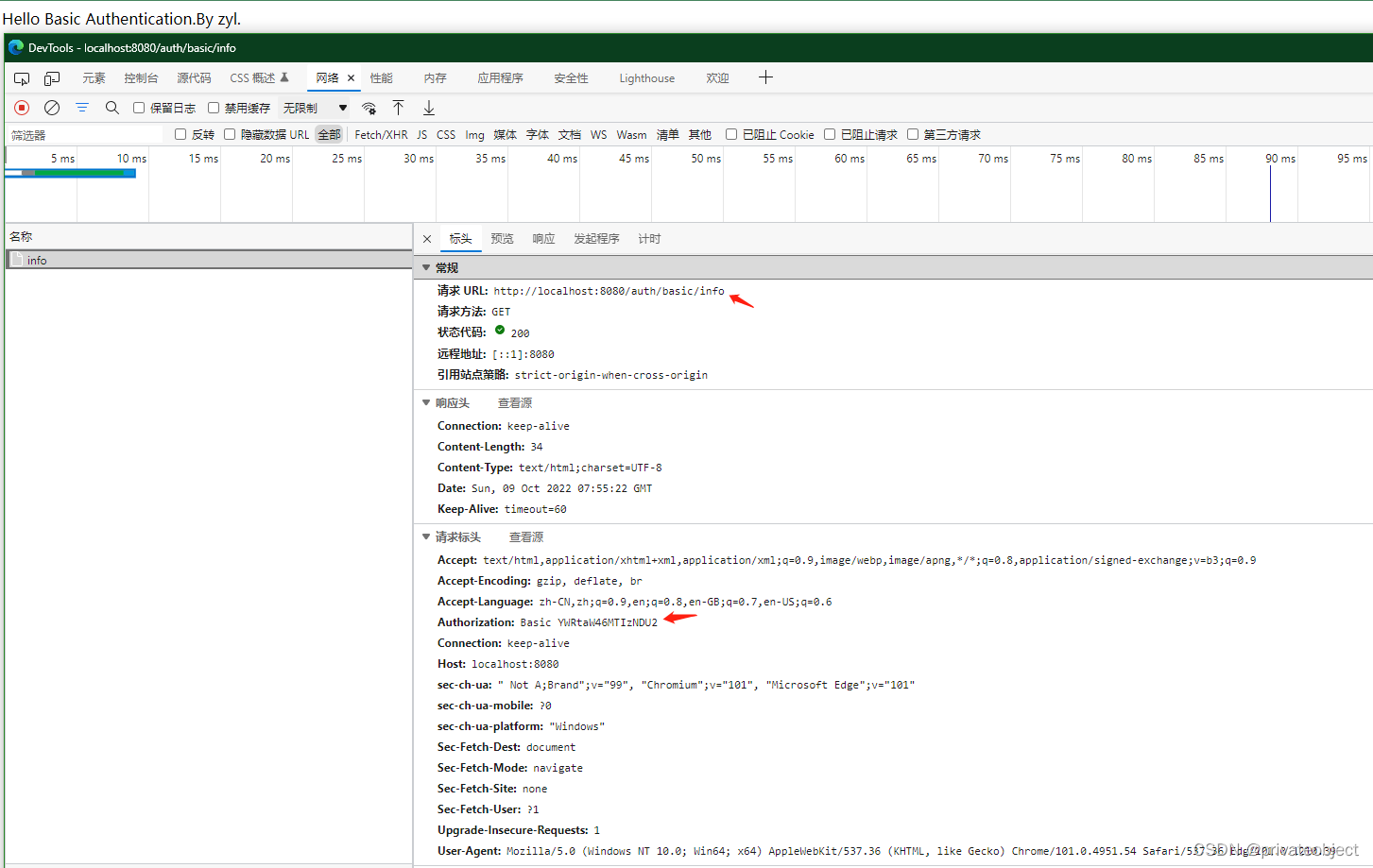Click the Authorization Basic header value
1373x868 pixels.
click(x=588, y=622)
